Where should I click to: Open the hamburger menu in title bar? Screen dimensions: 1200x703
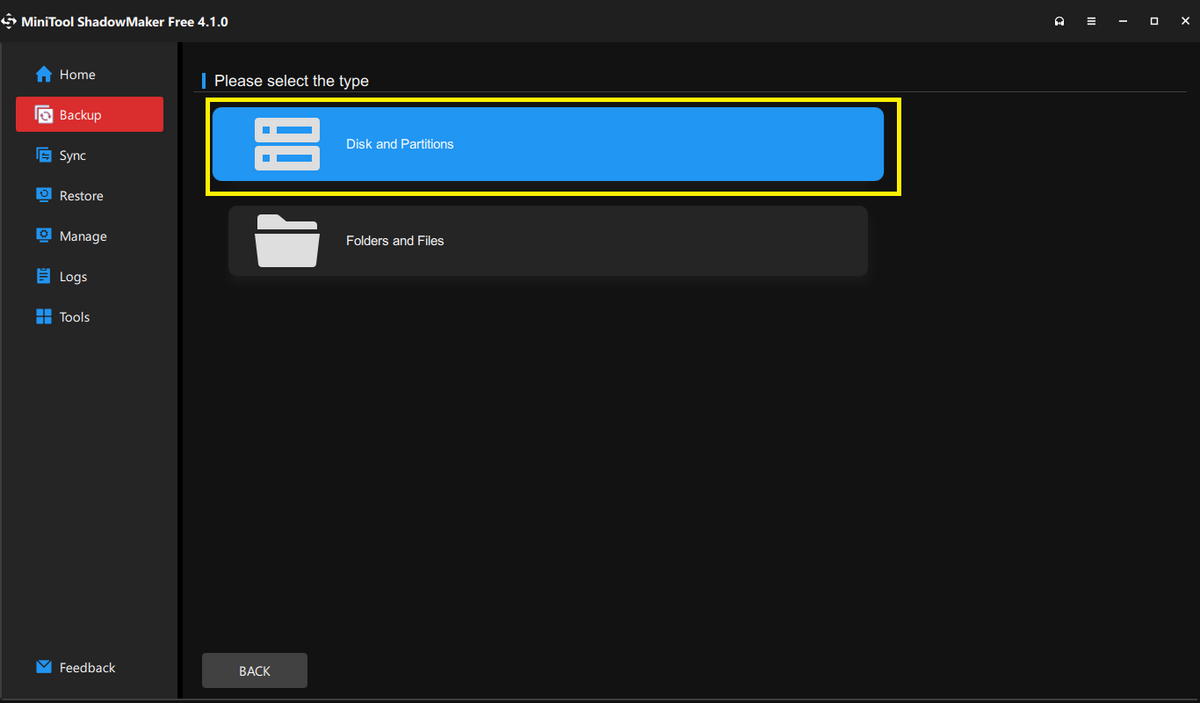click(1091, 21)
